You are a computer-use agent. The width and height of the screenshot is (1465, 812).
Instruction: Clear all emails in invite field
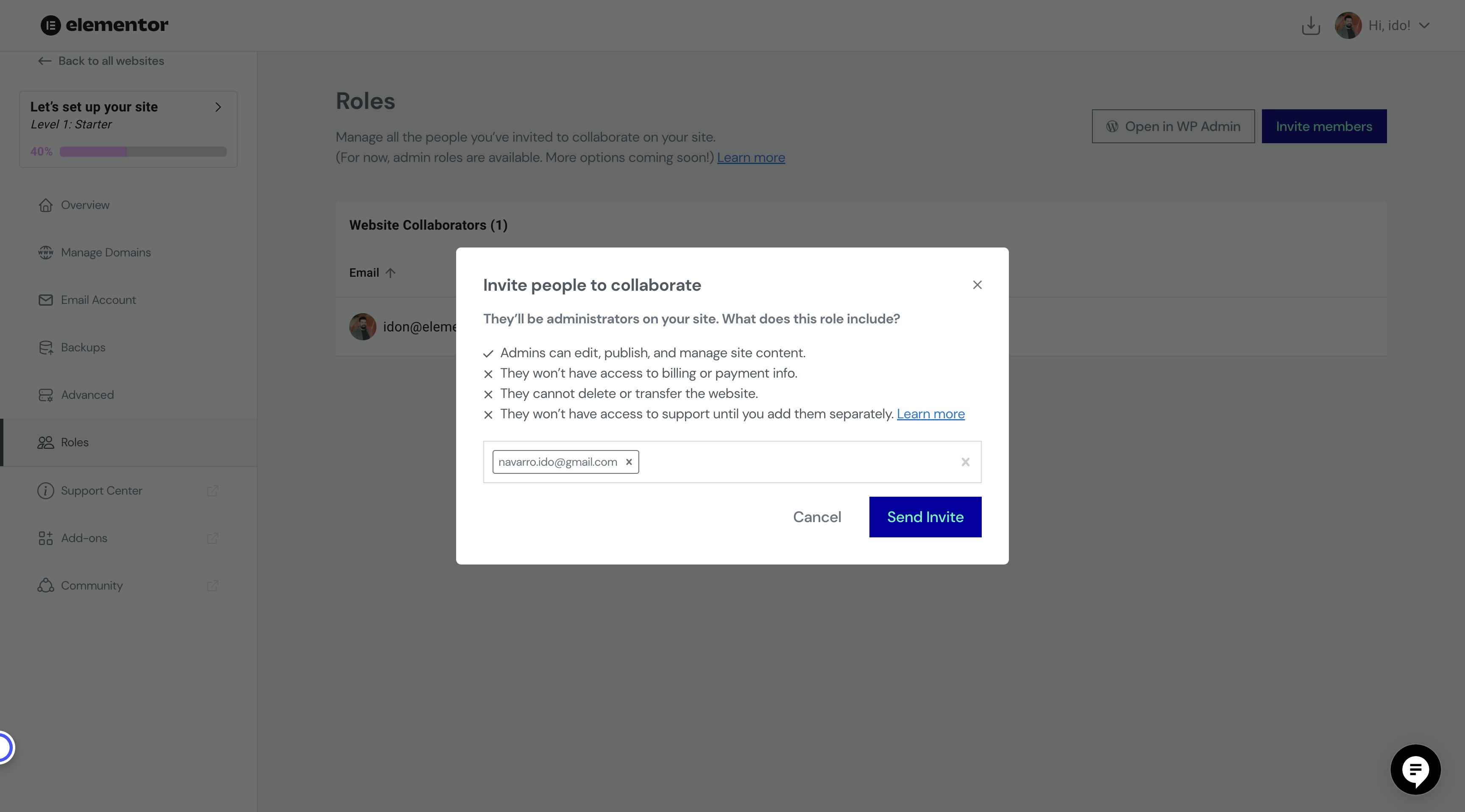point(965,462)
